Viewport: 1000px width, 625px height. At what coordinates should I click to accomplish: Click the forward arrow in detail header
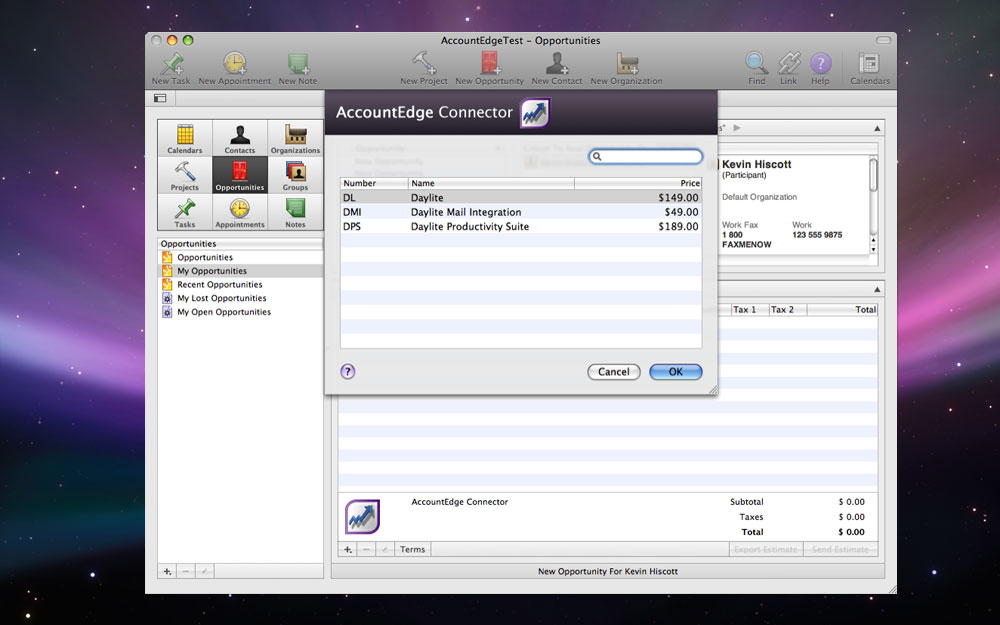coord(737,128)
